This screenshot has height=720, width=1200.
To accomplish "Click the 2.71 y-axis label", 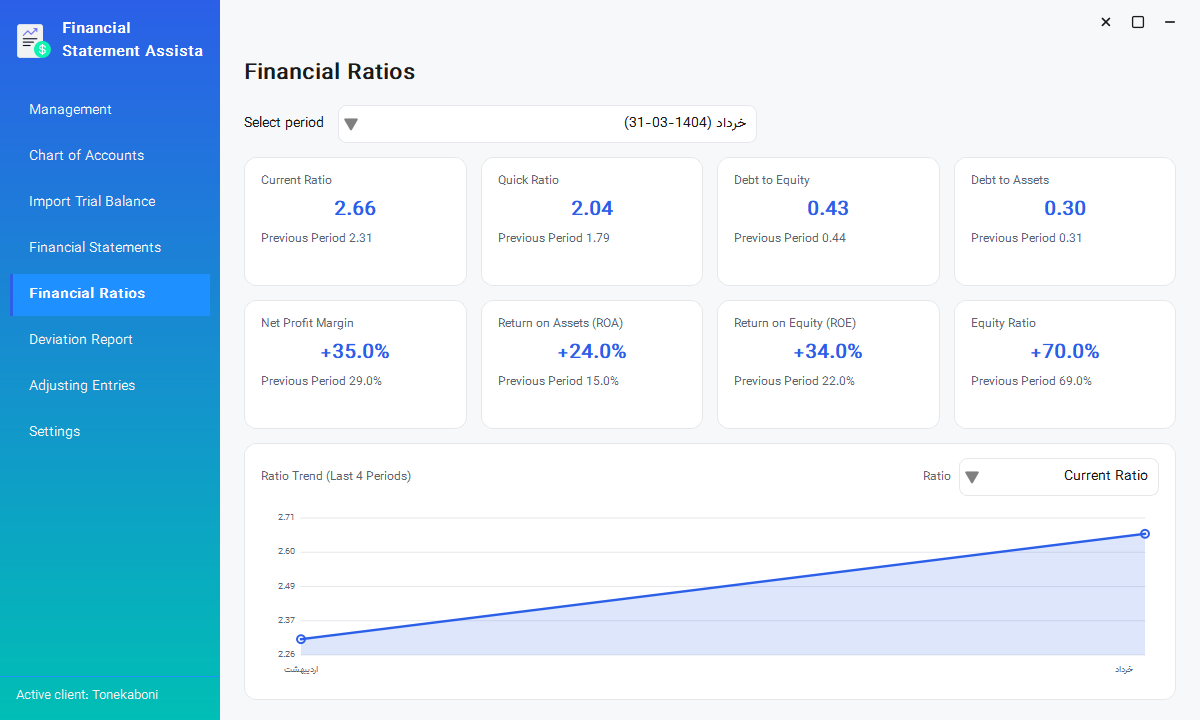I will pyautogui.click(x=286, y=517).
